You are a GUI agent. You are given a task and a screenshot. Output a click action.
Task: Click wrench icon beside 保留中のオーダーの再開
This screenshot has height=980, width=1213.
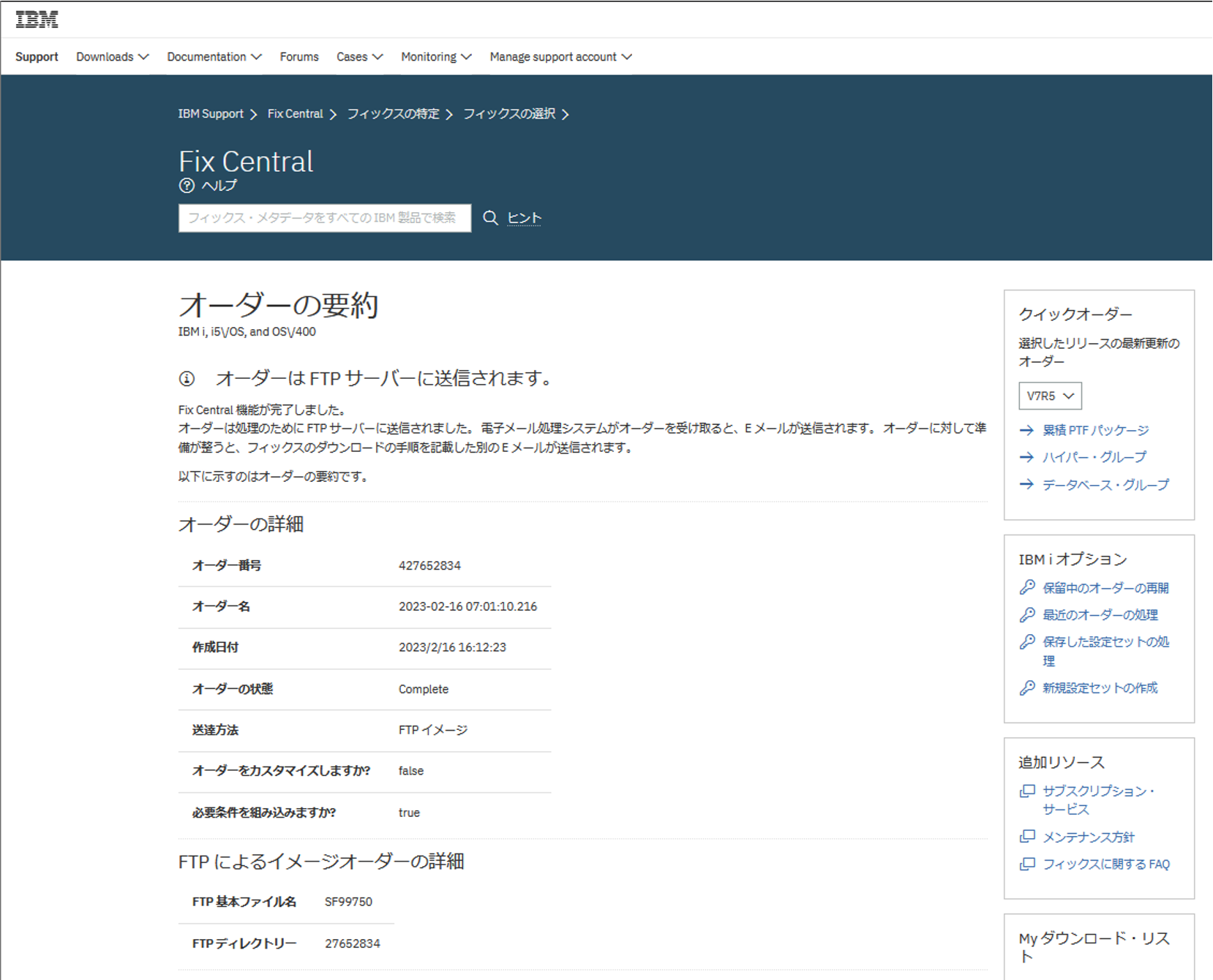pyautogui.click(x=1027, y=587)
